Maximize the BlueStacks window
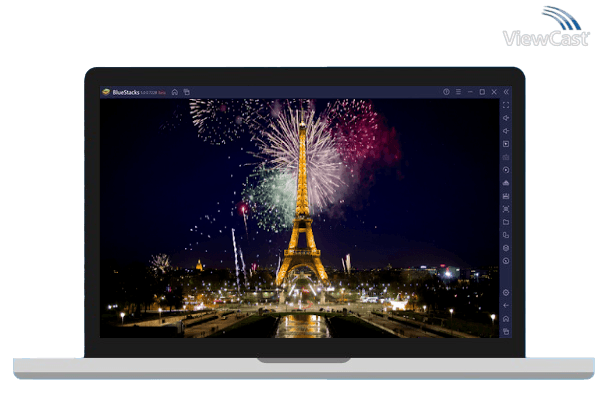 [x=482, y=92]
